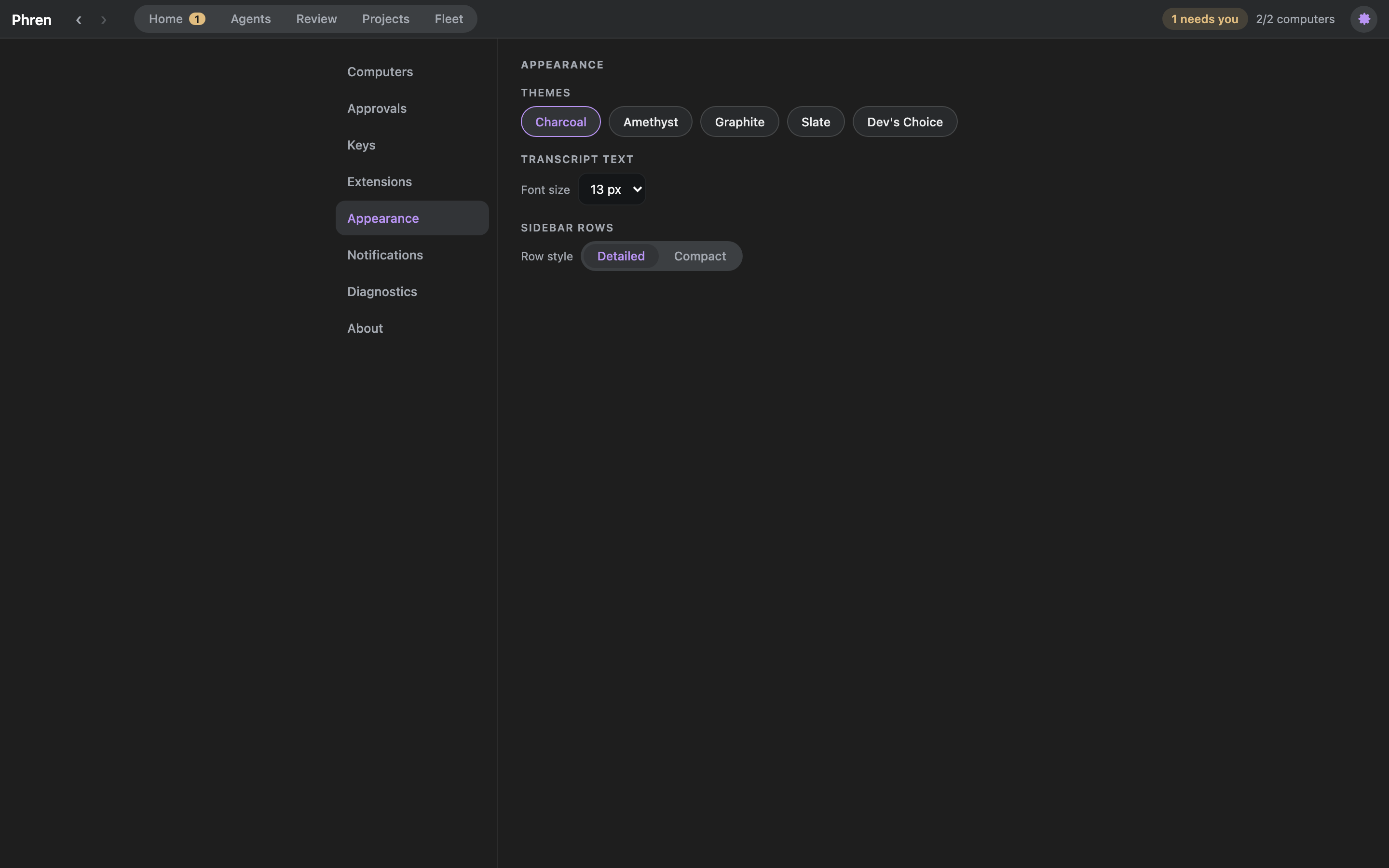
Task: Click the 'Row style' label
Action: (546, 257)
